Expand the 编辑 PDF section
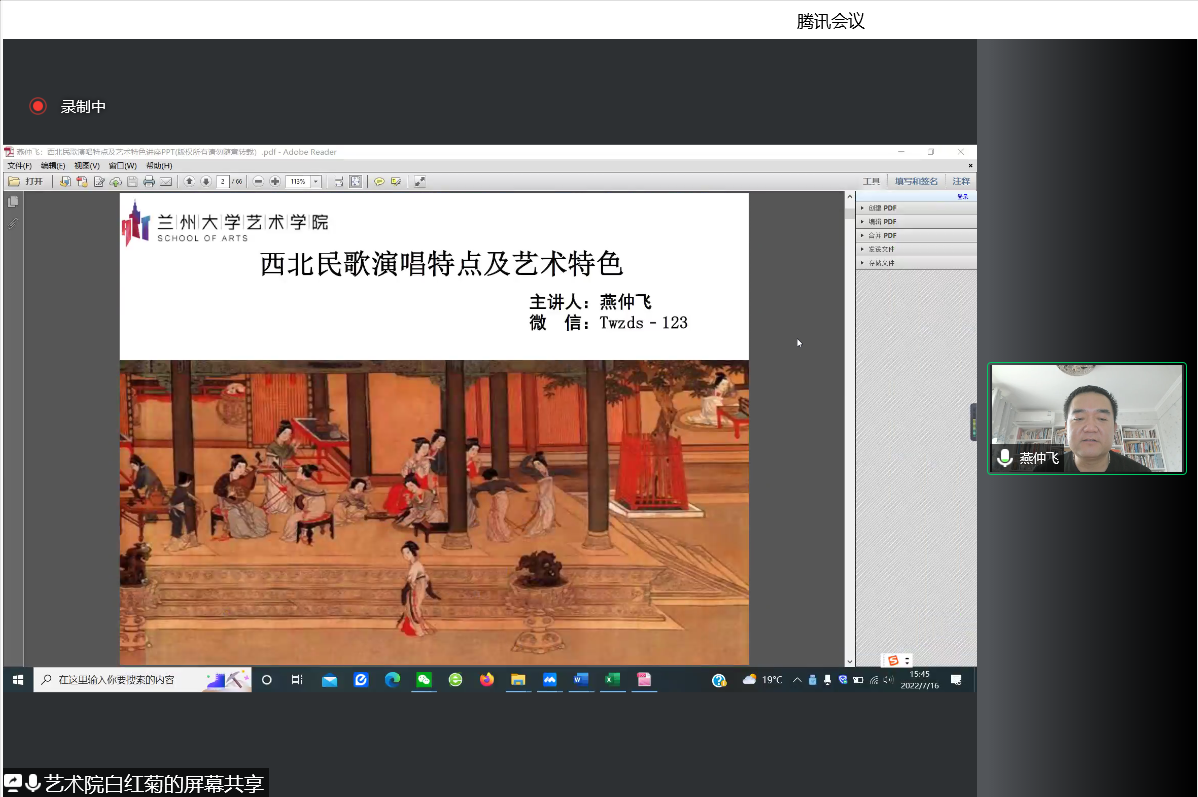 [916, 222]
